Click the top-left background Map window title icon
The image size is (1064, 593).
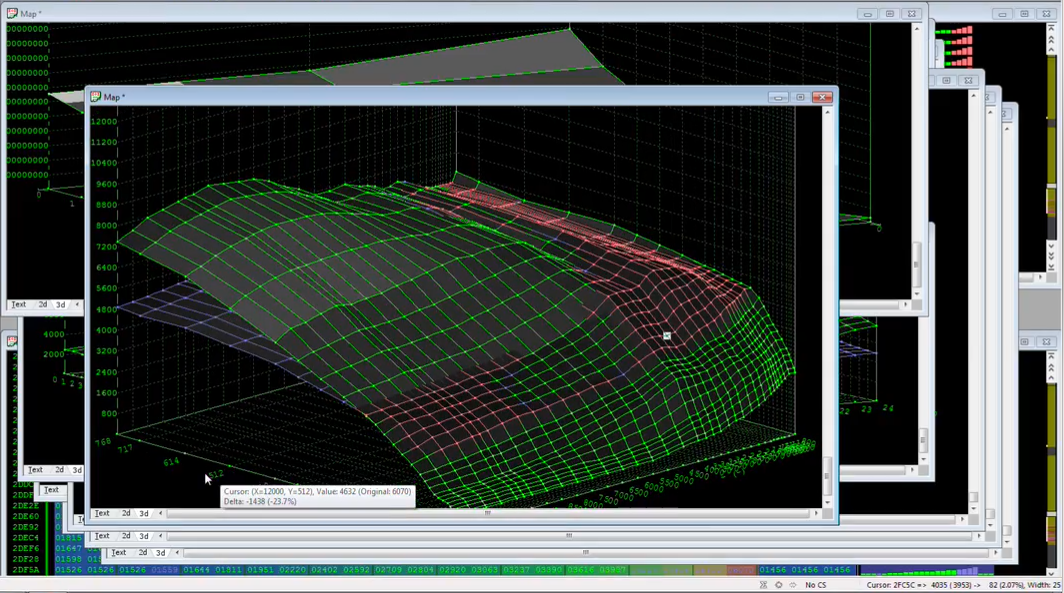tap(12, 13)
